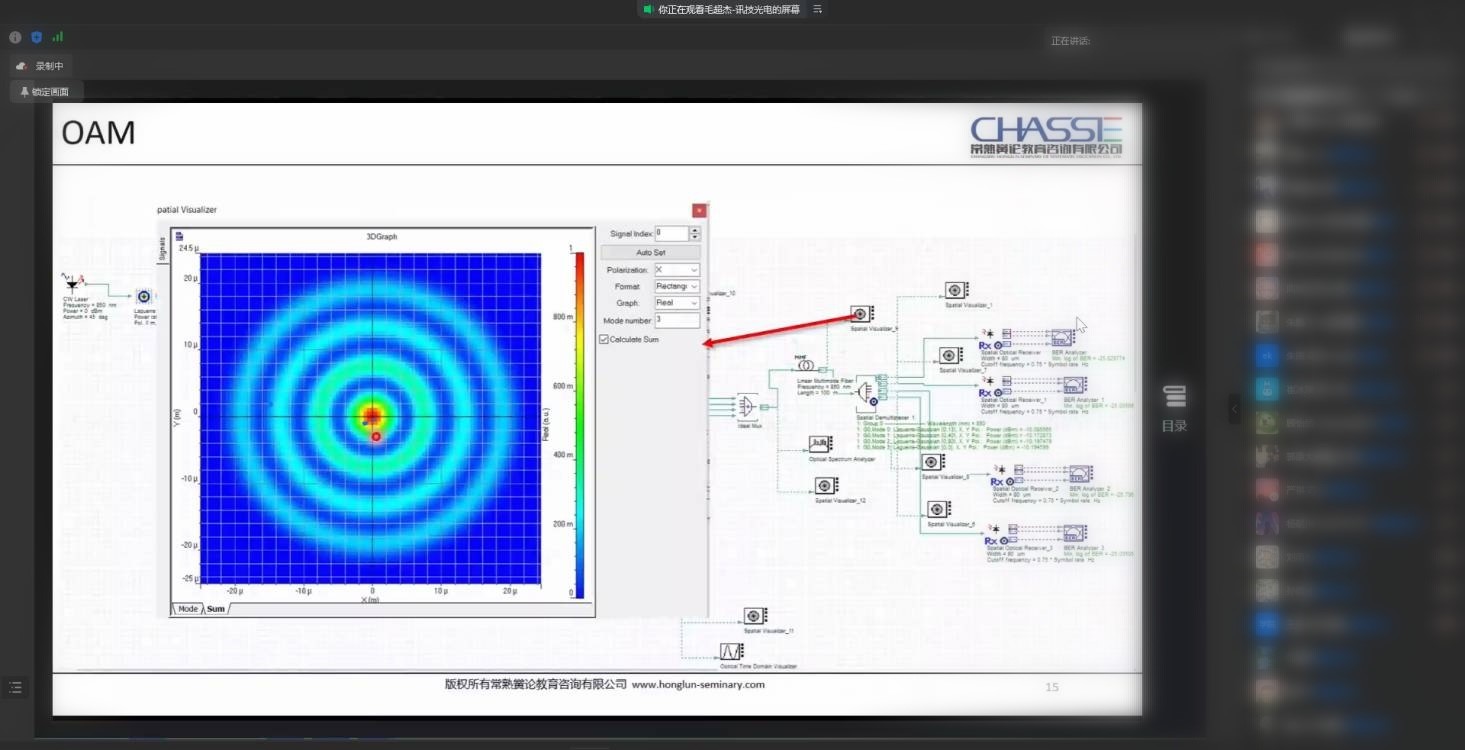The width and height of the screenshot is (1465, 750).
Task: Click the CW Laser component icon
Action: 72,285
